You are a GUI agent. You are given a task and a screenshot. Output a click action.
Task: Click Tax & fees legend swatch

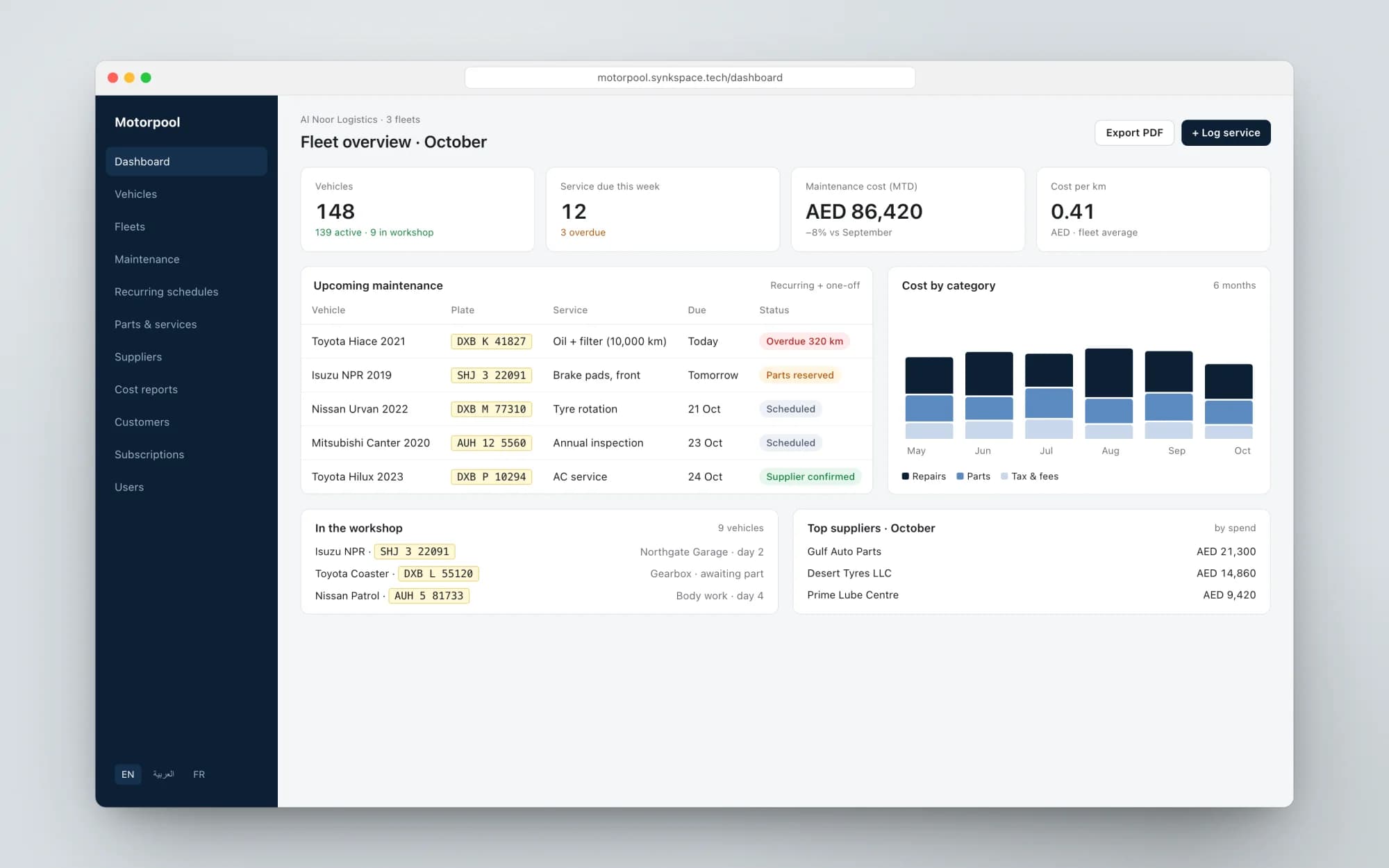[1004, 476]
